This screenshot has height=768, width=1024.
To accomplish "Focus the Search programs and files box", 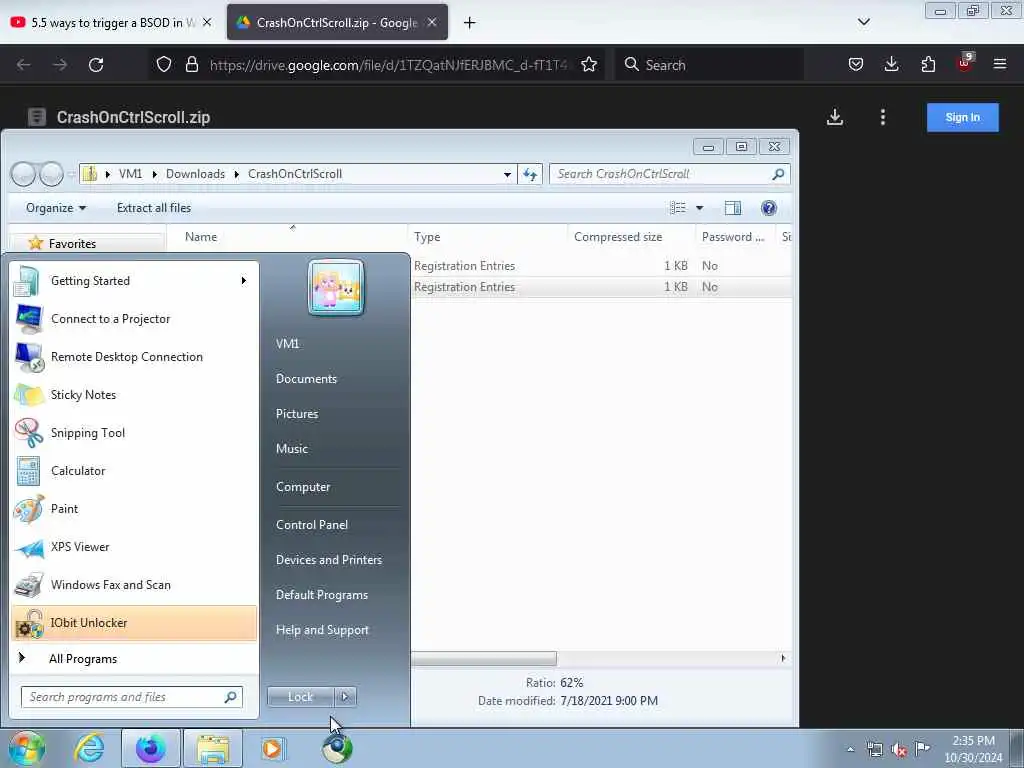I will coord(131,697).
